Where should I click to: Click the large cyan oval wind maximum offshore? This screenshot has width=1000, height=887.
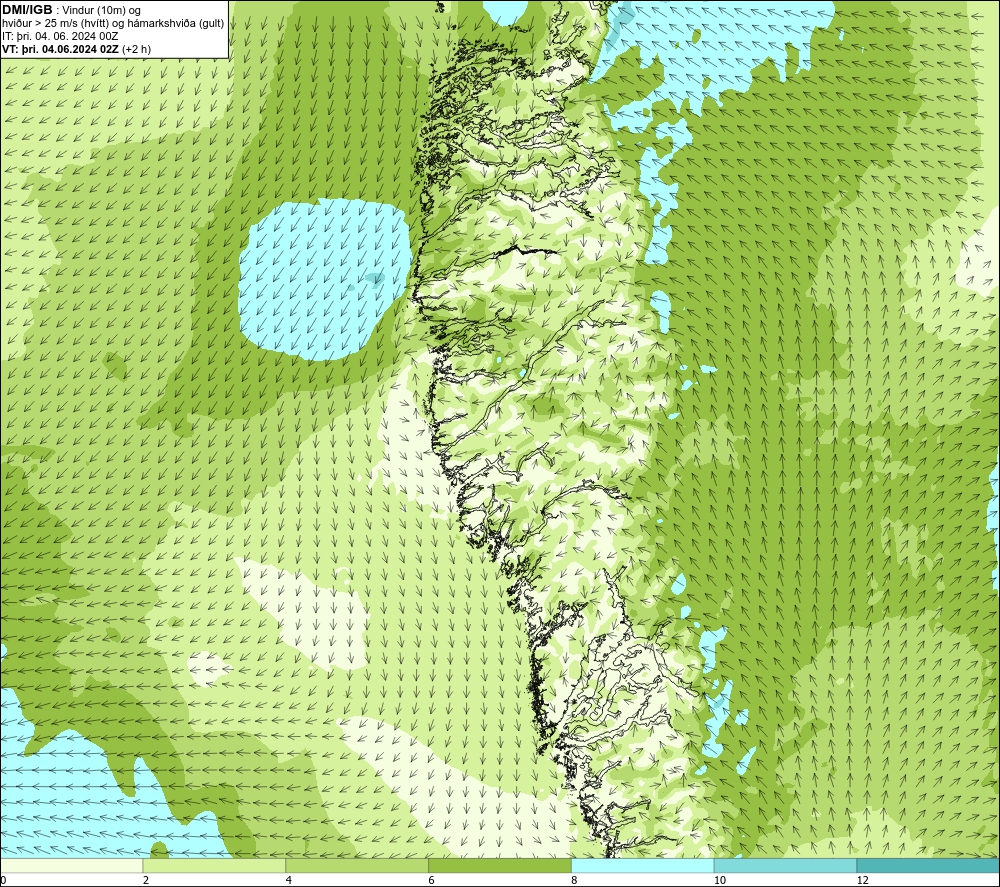325,281
